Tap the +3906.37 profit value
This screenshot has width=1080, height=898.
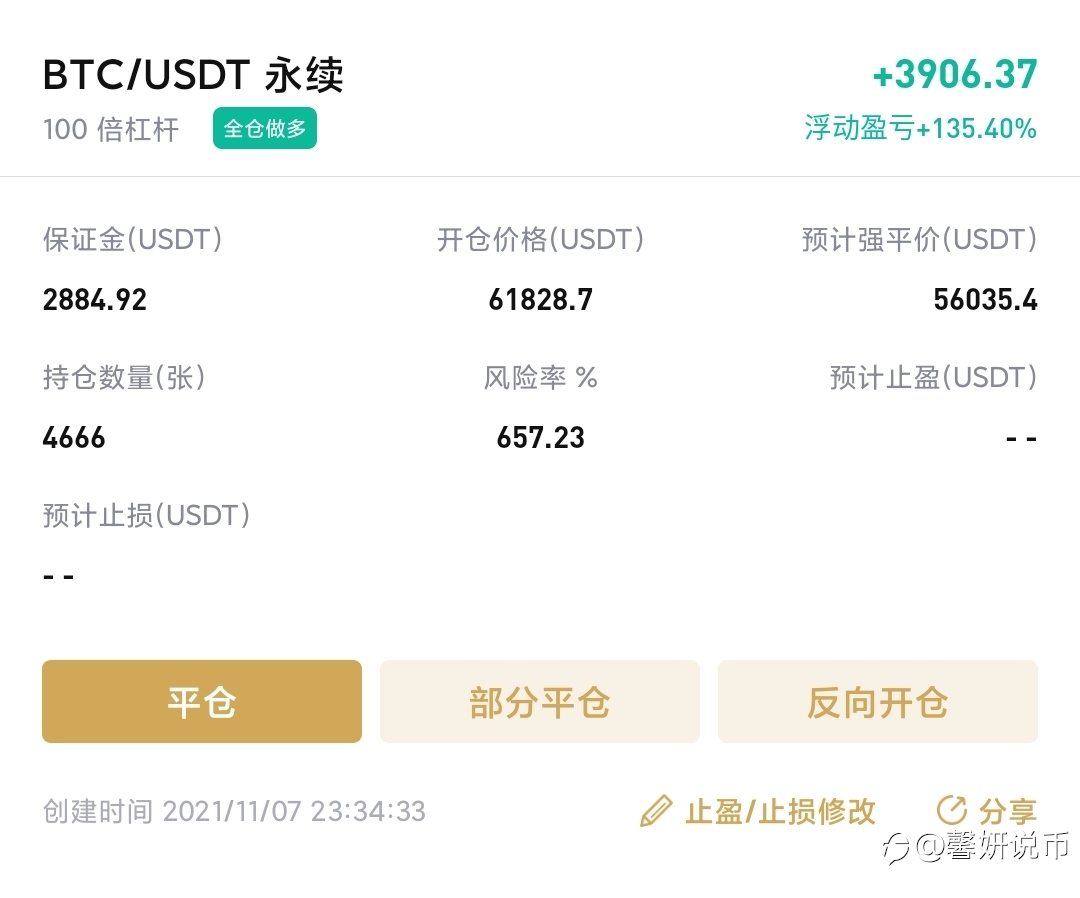[x=955, y=74]
